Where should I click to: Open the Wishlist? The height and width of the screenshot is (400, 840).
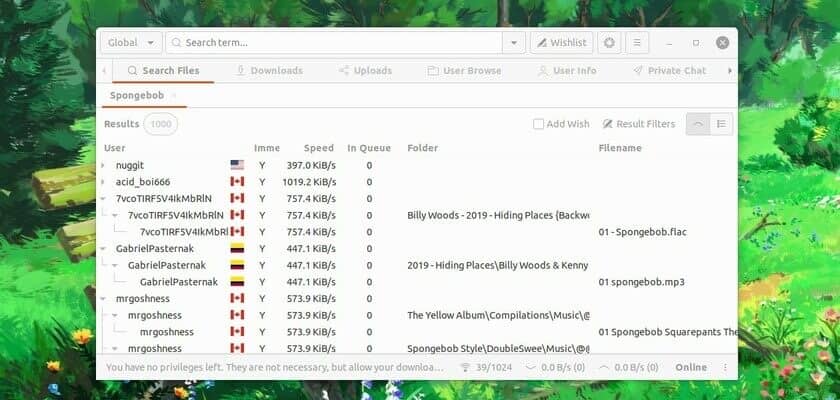click(561, 43)
